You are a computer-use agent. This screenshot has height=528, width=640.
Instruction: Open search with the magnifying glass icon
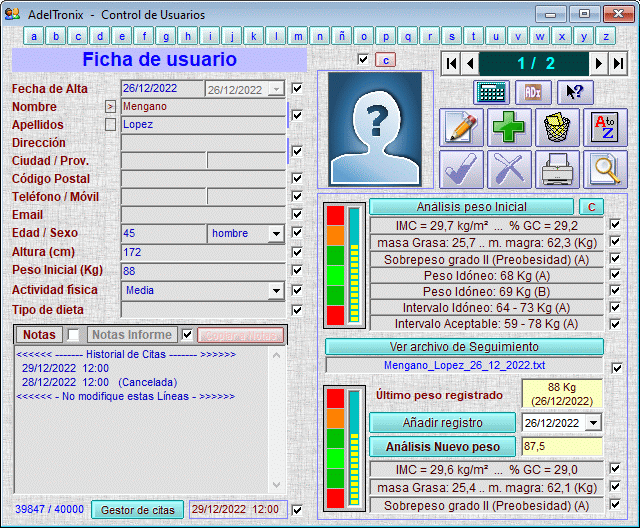(605, 170)
